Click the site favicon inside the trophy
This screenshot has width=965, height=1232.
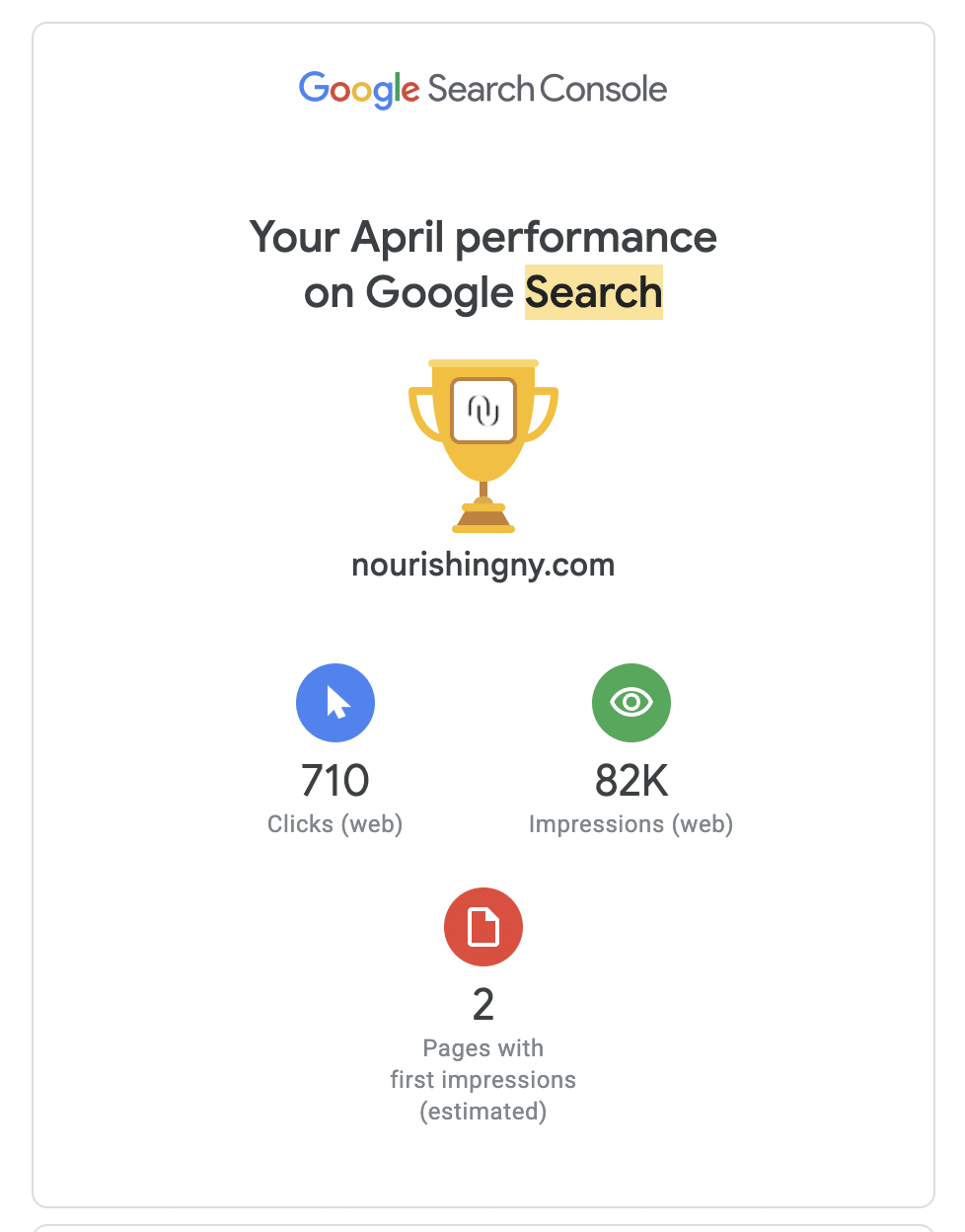coord(483,410)
